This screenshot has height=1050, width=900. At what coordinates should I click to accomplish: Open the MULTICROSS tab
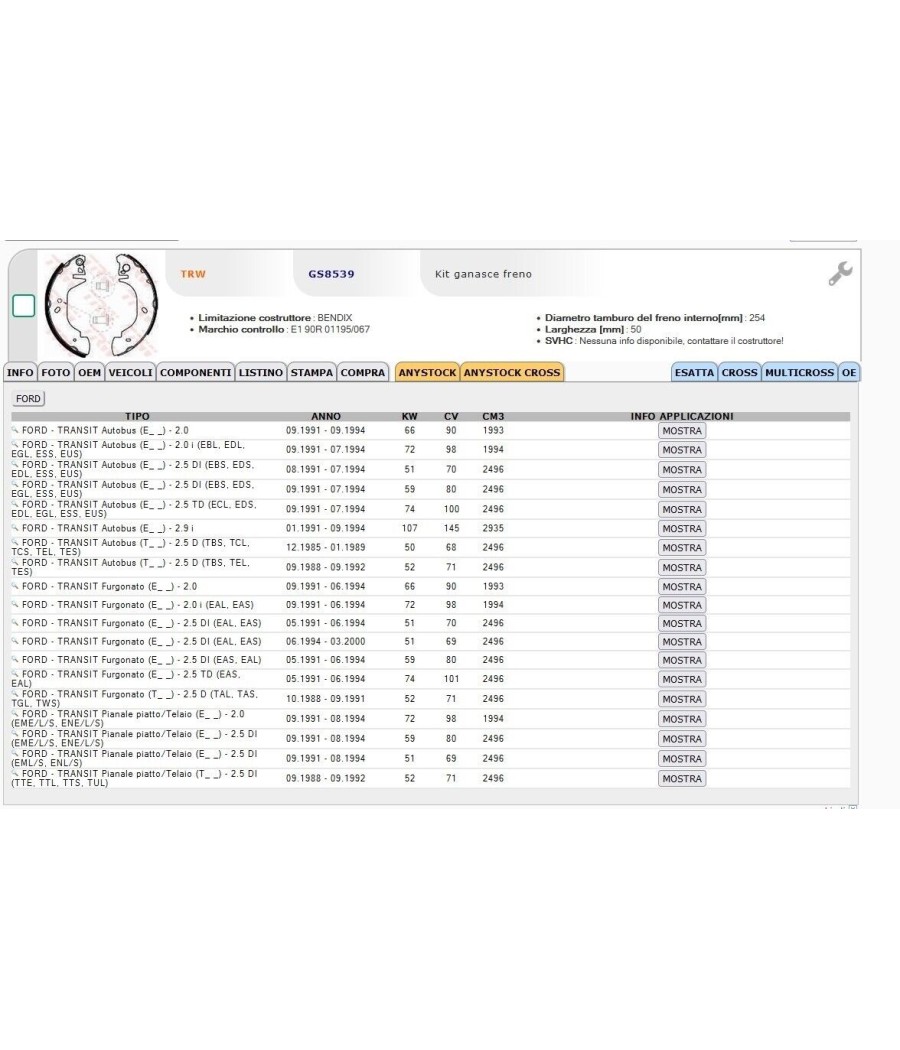point(800,372)
